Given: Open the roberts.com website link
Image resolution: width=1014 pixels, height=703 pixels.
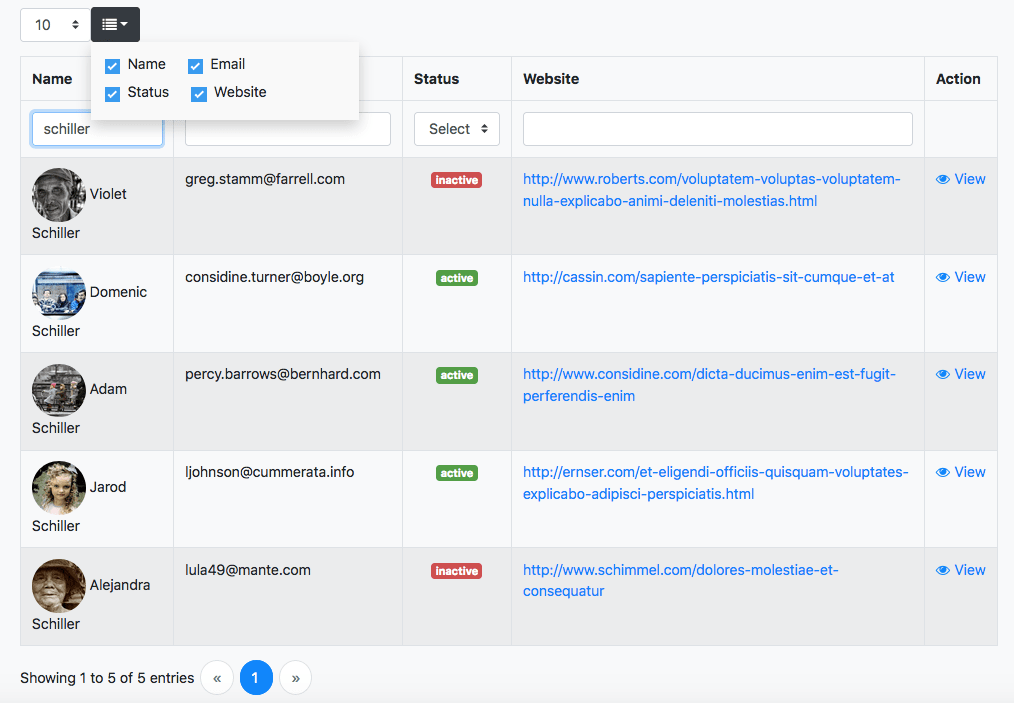Looking at the screenshot, I should click(x=711, y=190).
